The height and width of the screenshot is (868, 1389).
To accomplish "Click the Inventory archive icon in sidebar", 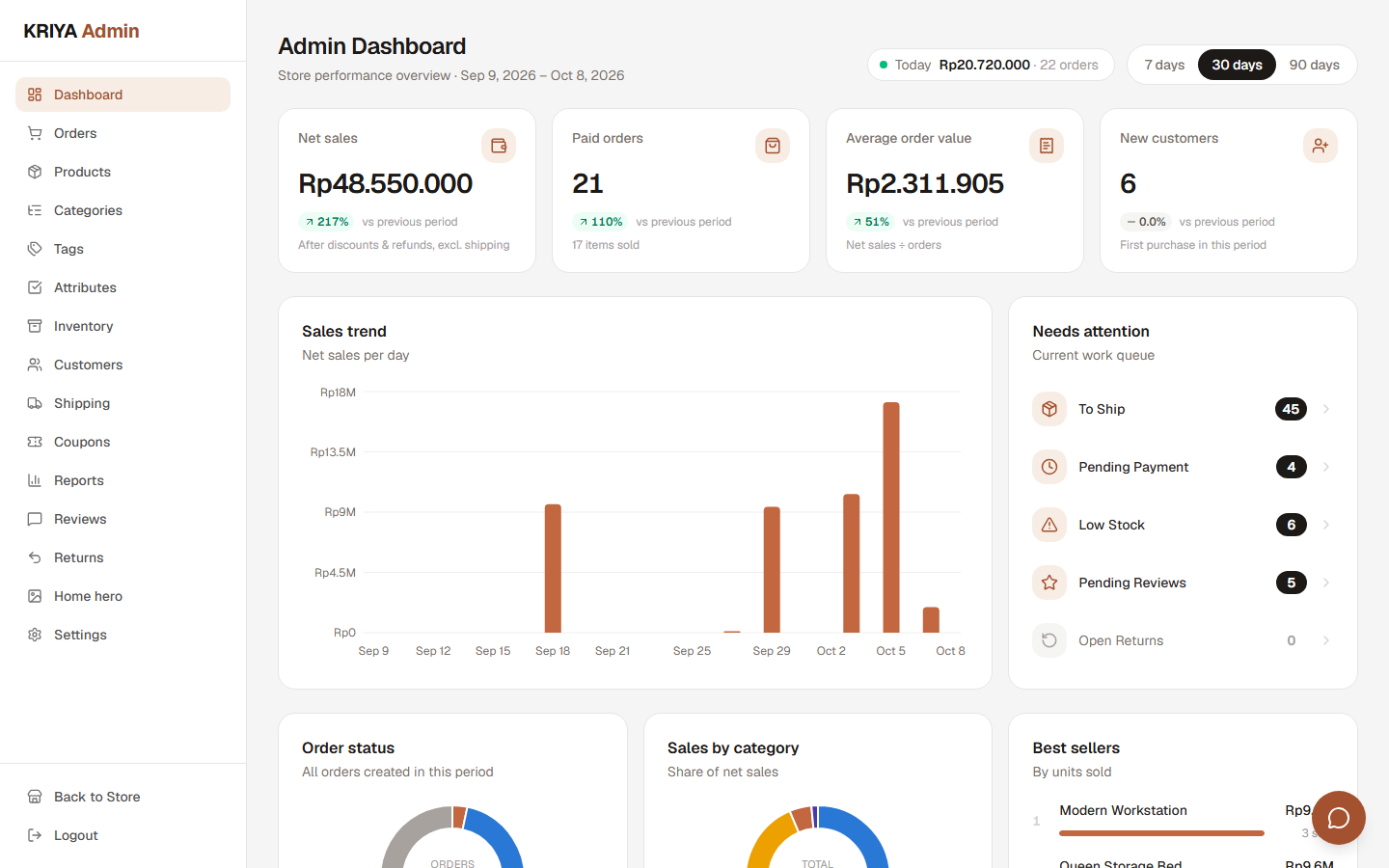I will point(35,326).
